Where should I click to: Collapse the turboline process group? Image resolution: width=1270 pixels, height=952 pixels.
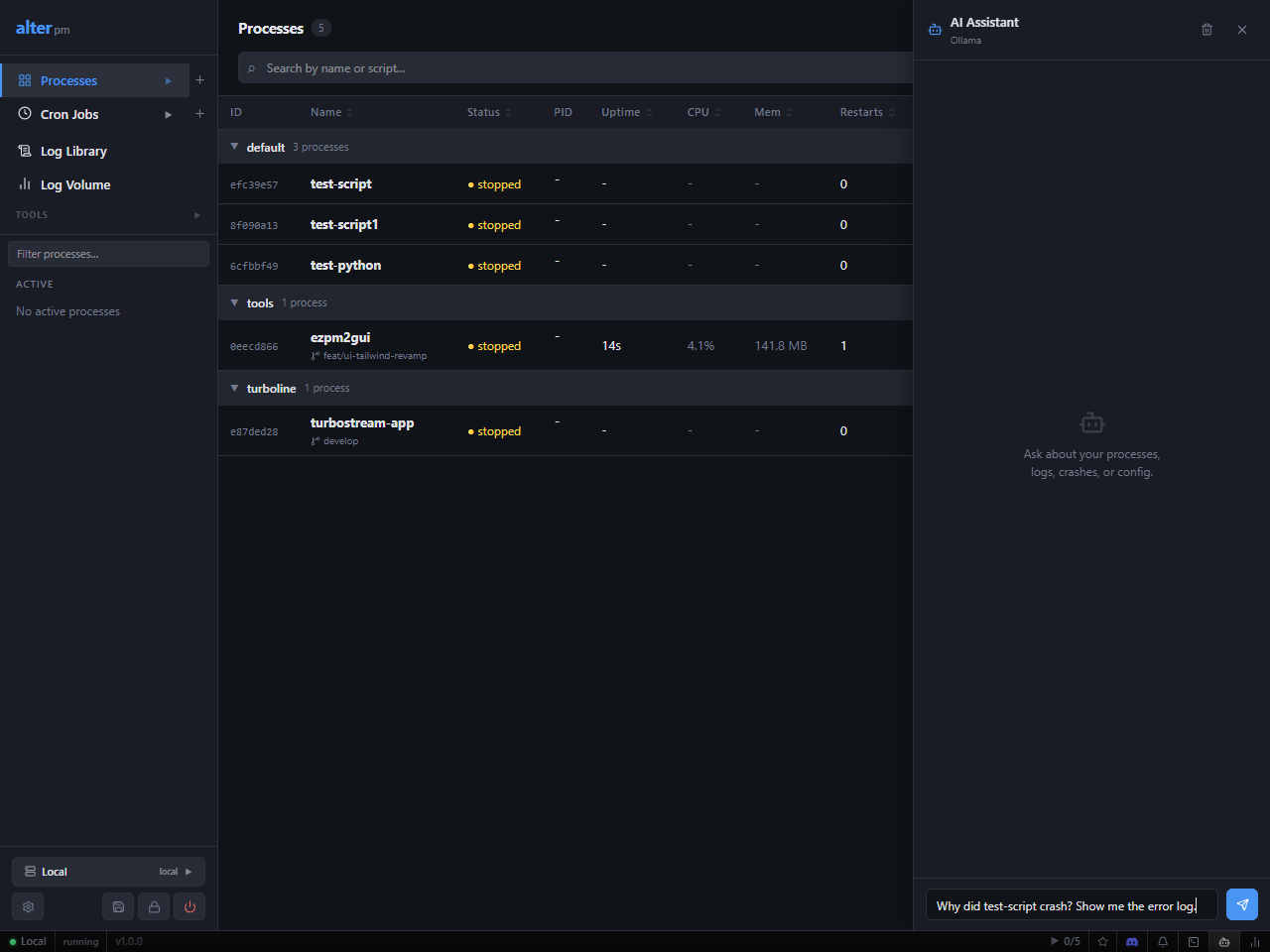pos(234,388)
